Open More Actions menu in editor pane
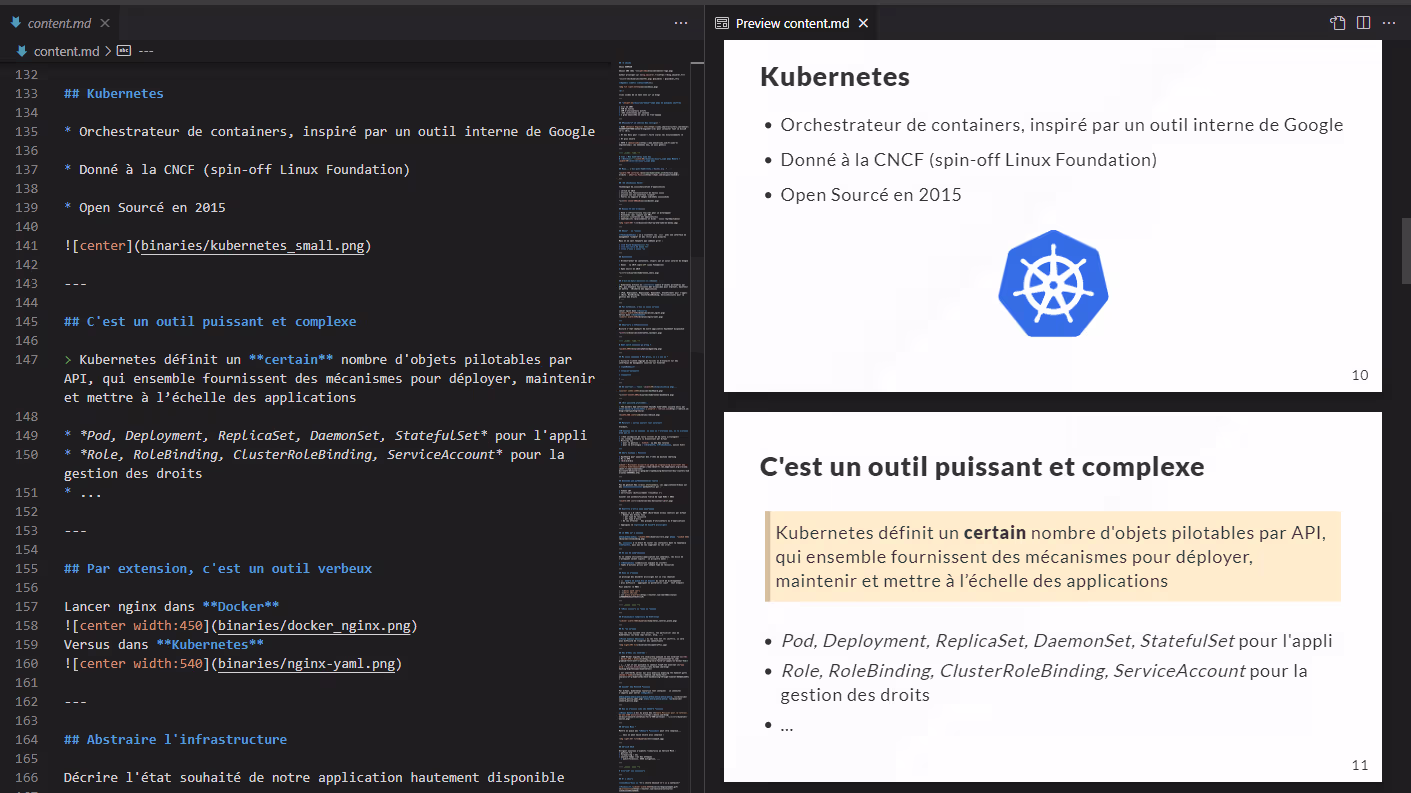1411x793 pixels. 681,23
